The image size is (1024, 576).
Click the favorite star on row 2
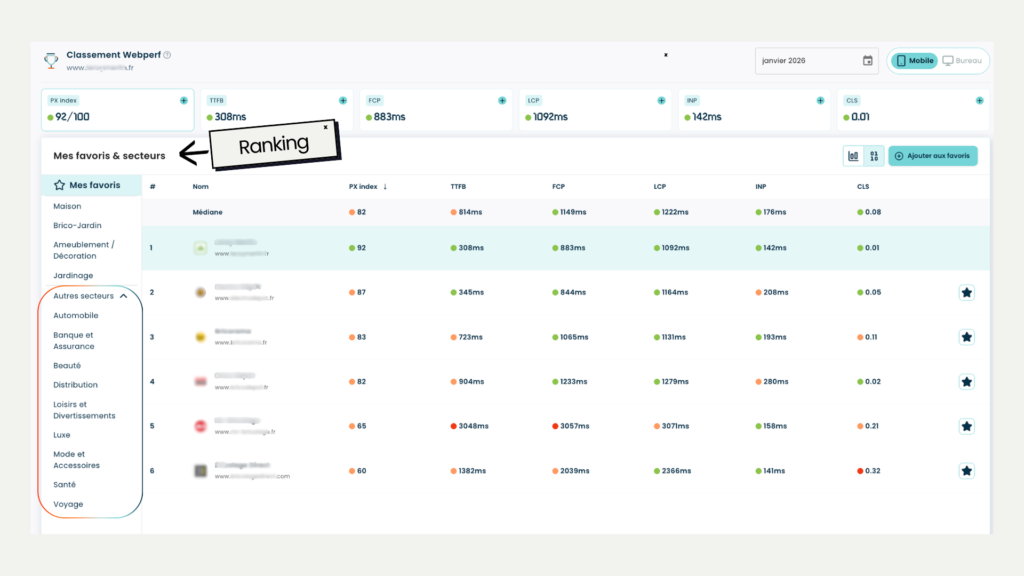(x=966, y=293)
